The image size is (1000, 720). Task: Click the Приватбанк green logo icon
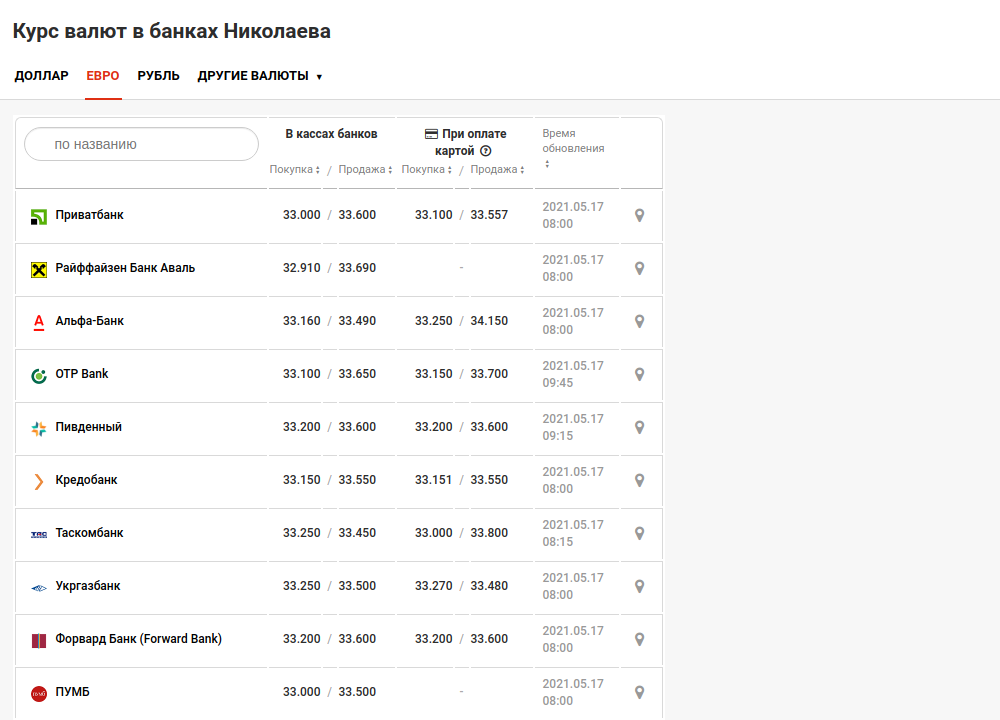tap(39, 217)
